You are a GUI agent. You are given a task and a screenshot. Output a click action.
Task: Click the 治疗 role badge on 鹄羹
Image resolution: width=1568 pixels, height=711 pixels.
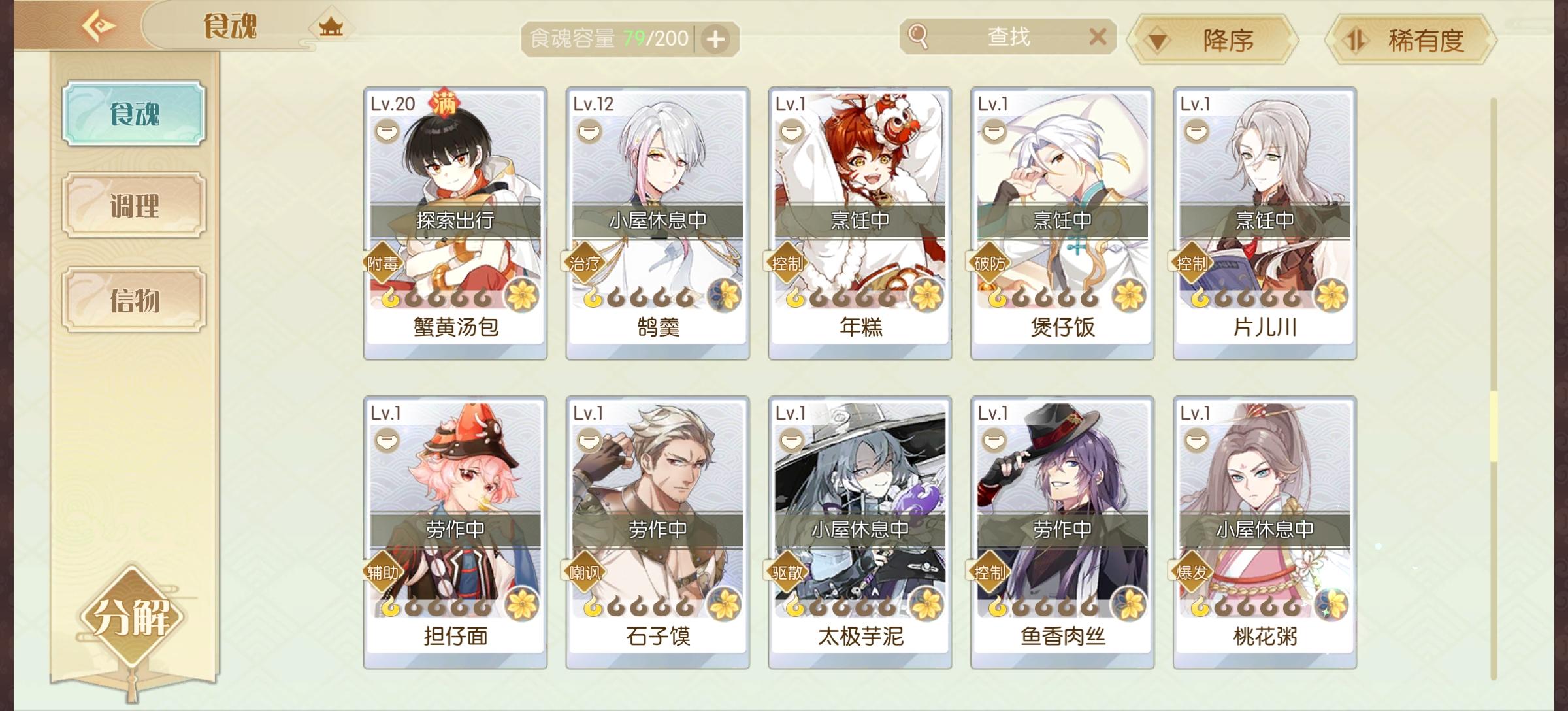point(585,263)
